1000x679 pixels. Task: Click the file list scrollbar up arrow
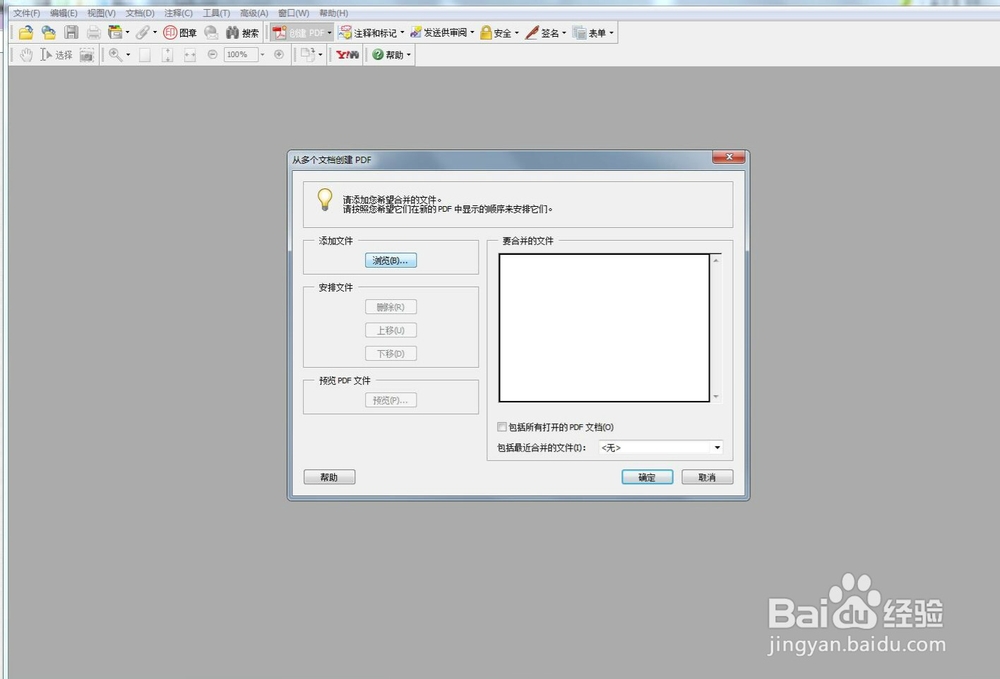click(x=716, y=260)
